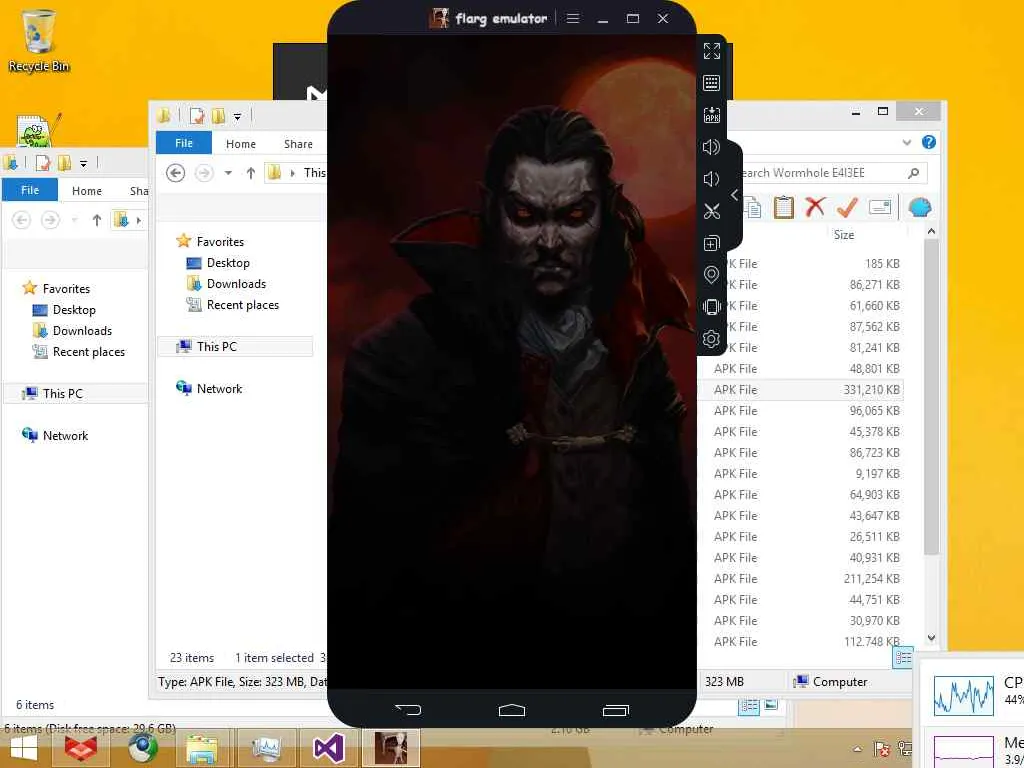Click the vertical scrollbar thumb in file list

[x=931, y=397]
